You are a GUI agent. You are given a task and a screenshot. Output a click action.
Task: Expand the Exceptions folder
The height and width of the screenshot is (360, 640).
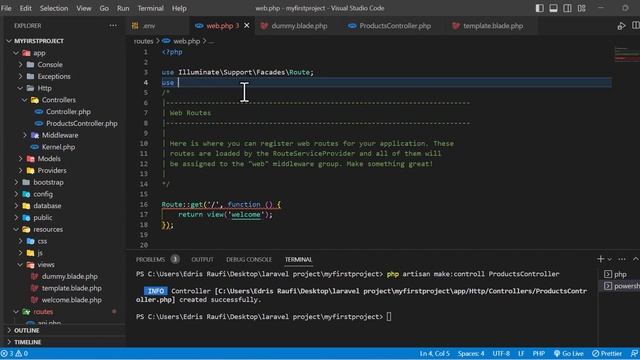[20, 76]
